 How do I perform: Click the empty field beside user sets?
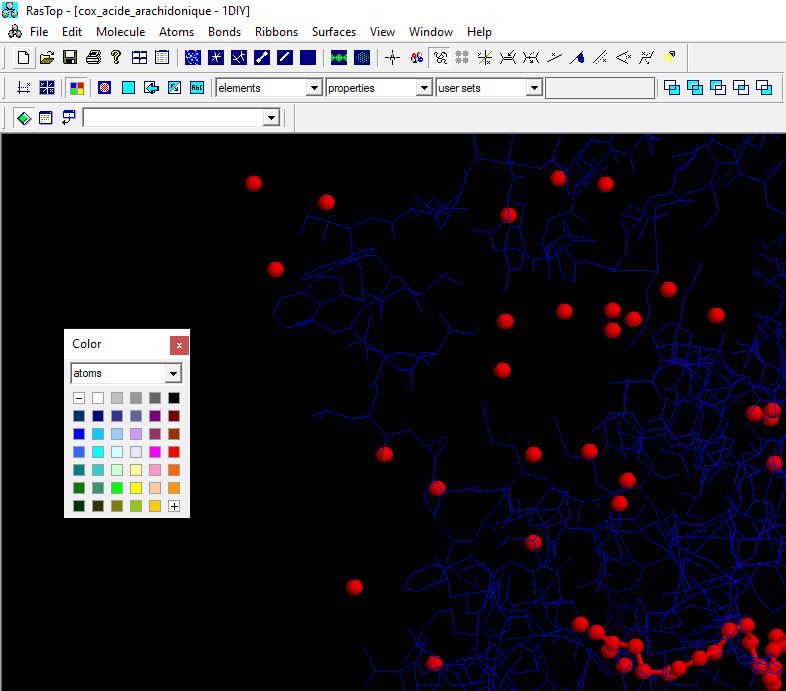tap(600, 88)
